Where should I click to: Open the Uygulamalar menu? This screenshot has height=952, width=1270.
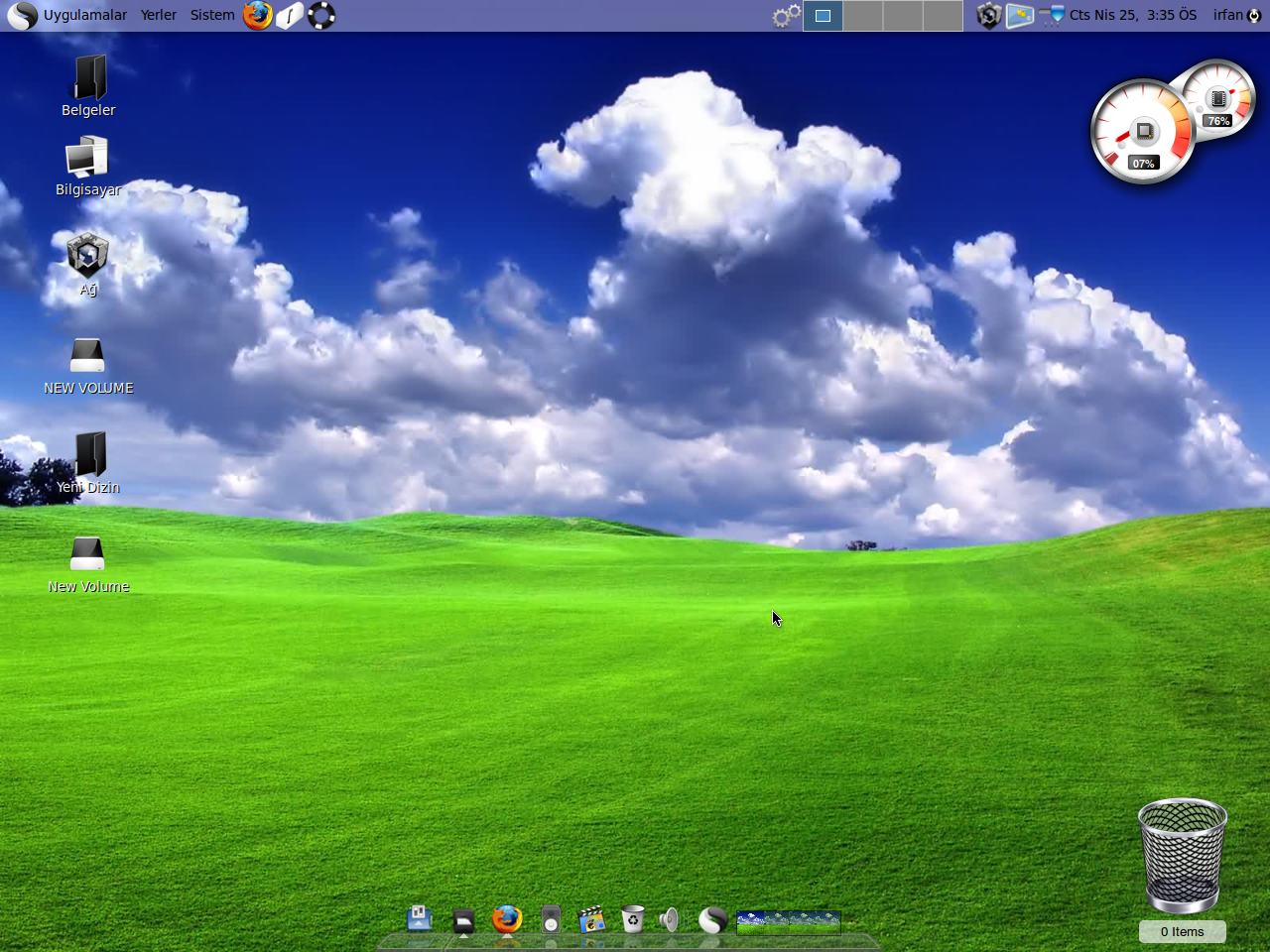click(84, 15)
